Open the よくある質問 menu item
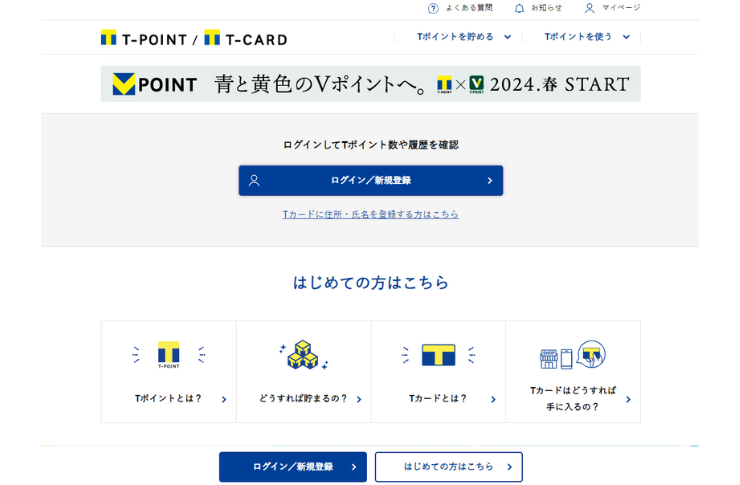The image size is (740, 485). coord(469,8)
